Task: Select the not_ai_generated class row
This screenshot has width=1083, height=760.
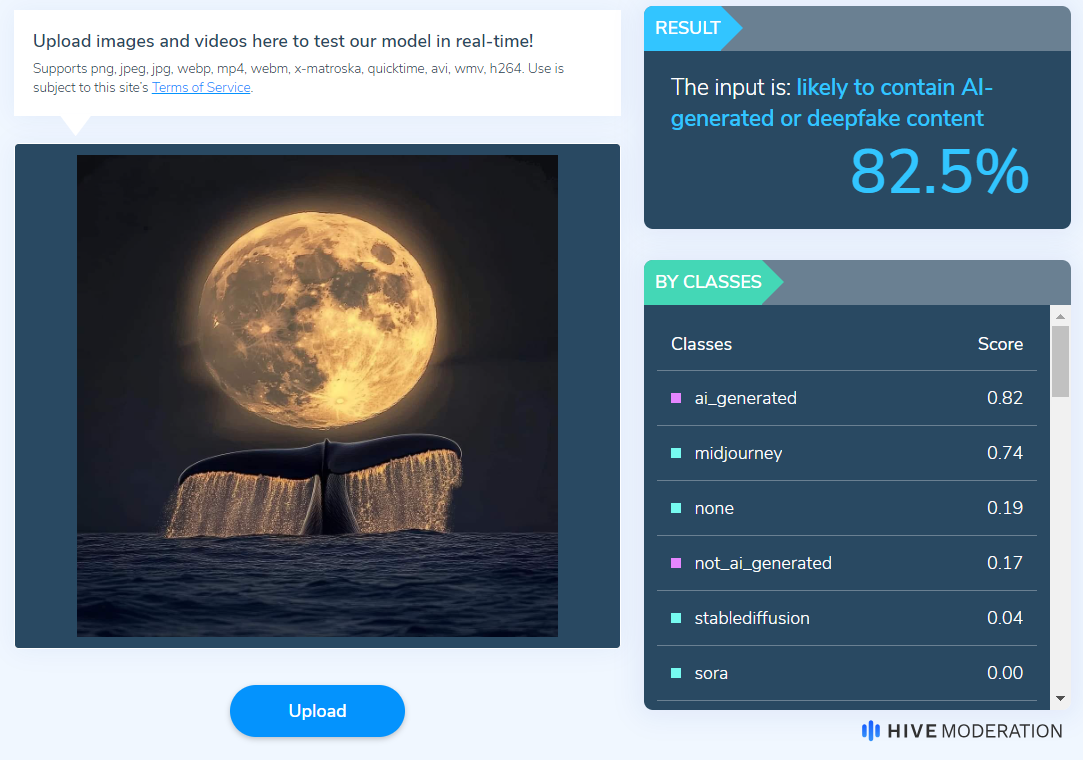Action: [847, 563]
